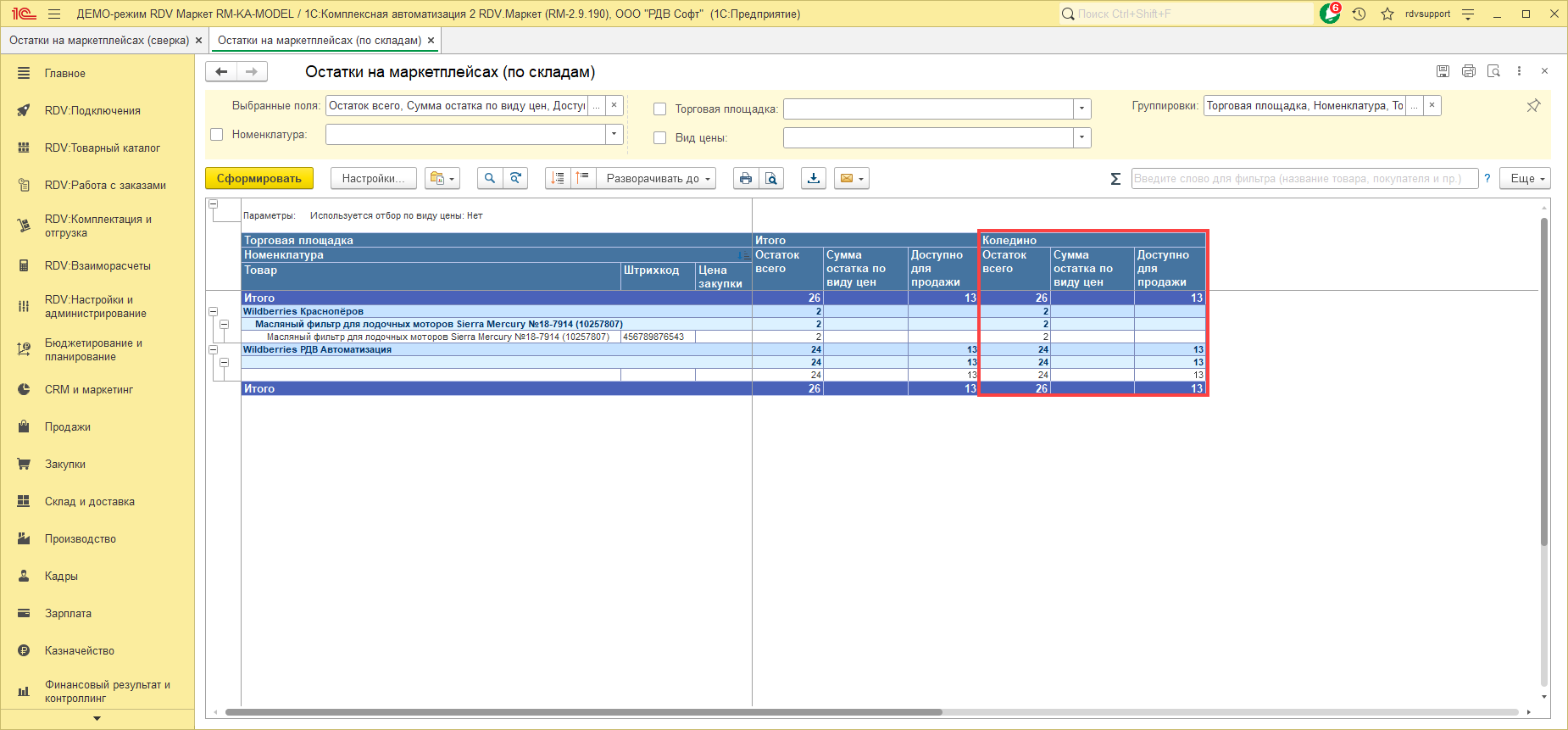The image size is (1568, 730).
Task: Click the sum Sigma icon
Action: [x=1115, y=178]
